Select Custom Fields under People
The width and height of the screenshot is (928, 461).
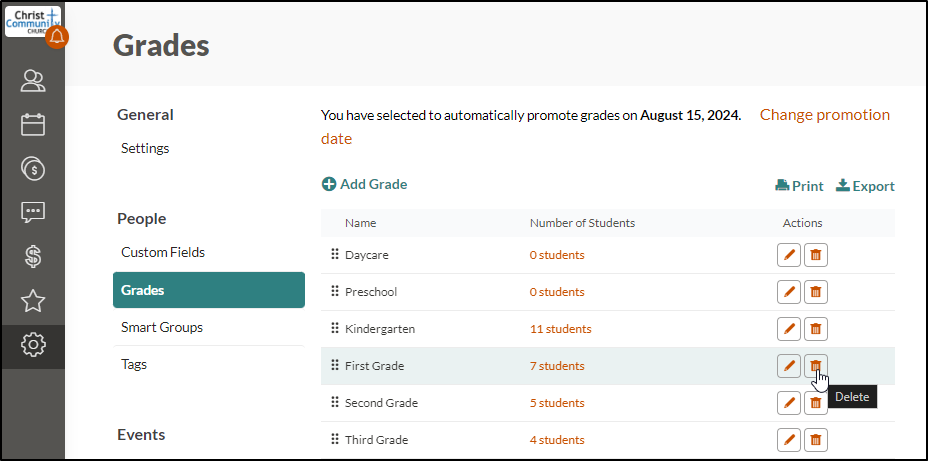tap(163, 252)
